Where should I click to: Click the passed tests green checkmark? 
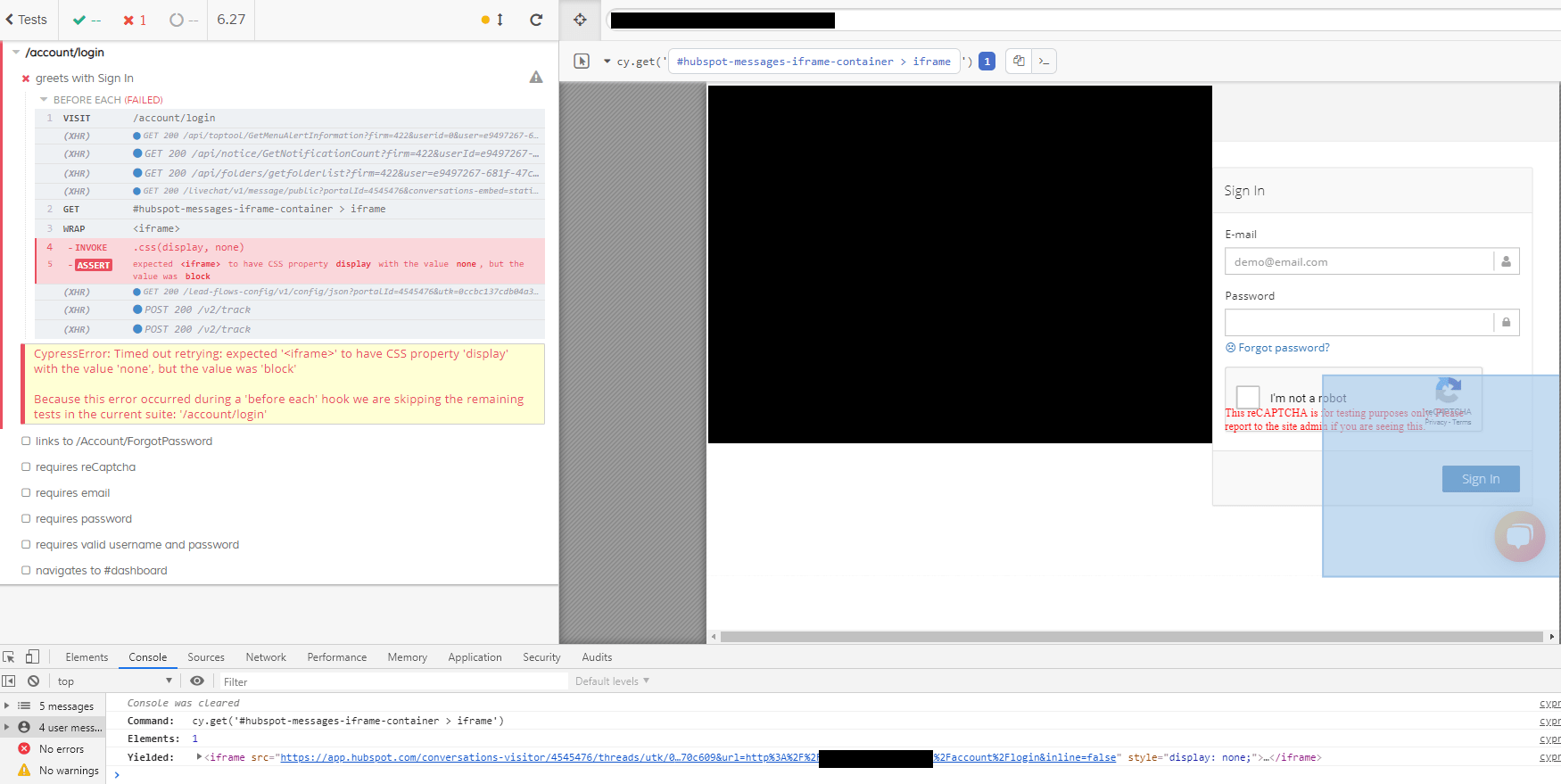click(86, 20)
